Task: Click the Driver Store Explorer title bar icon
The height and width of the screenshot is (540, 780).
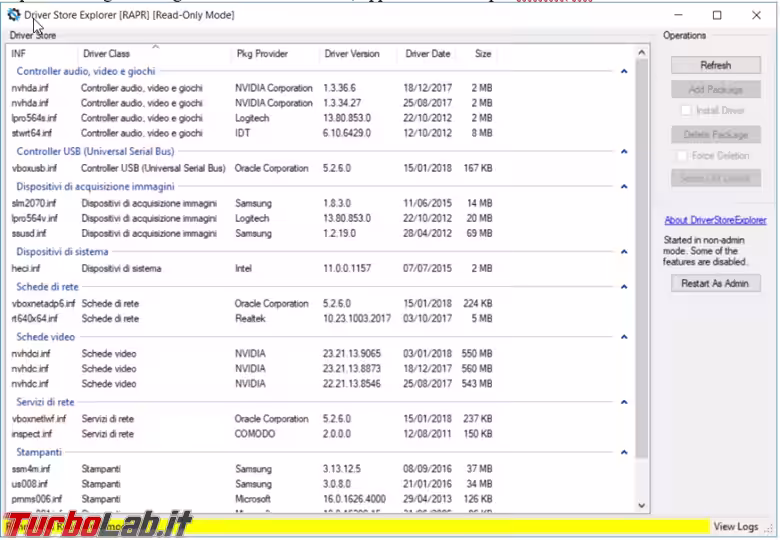Action: (x=13, y=15)
